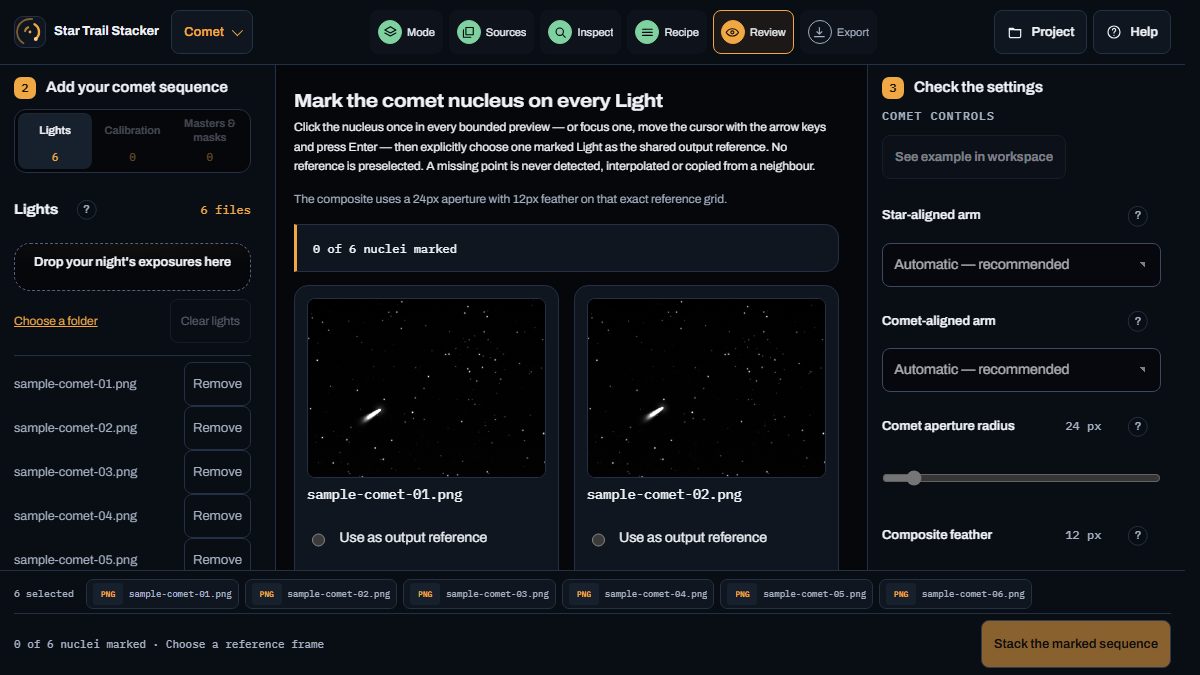Show help for Comet aperture radius
Screen dimensions: 1200x675
(1137, 427)
